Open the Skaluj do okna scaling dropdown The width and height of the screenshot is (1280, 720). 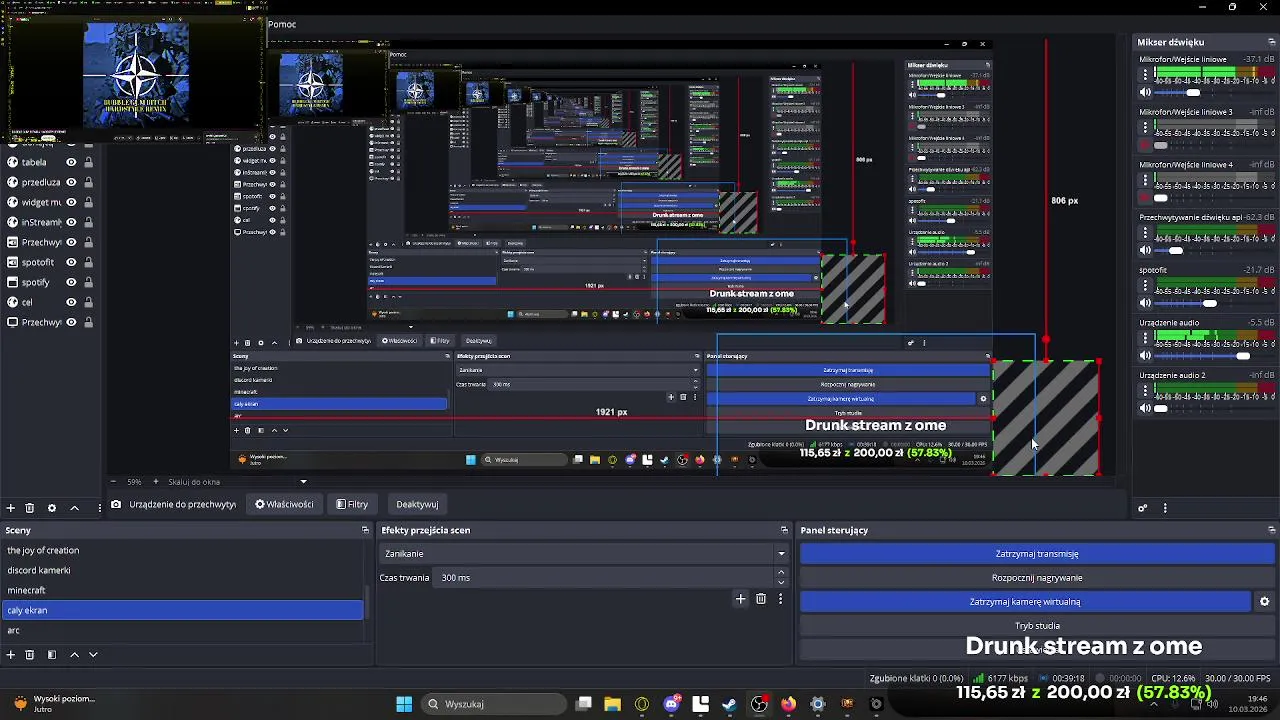coord(237,482)
